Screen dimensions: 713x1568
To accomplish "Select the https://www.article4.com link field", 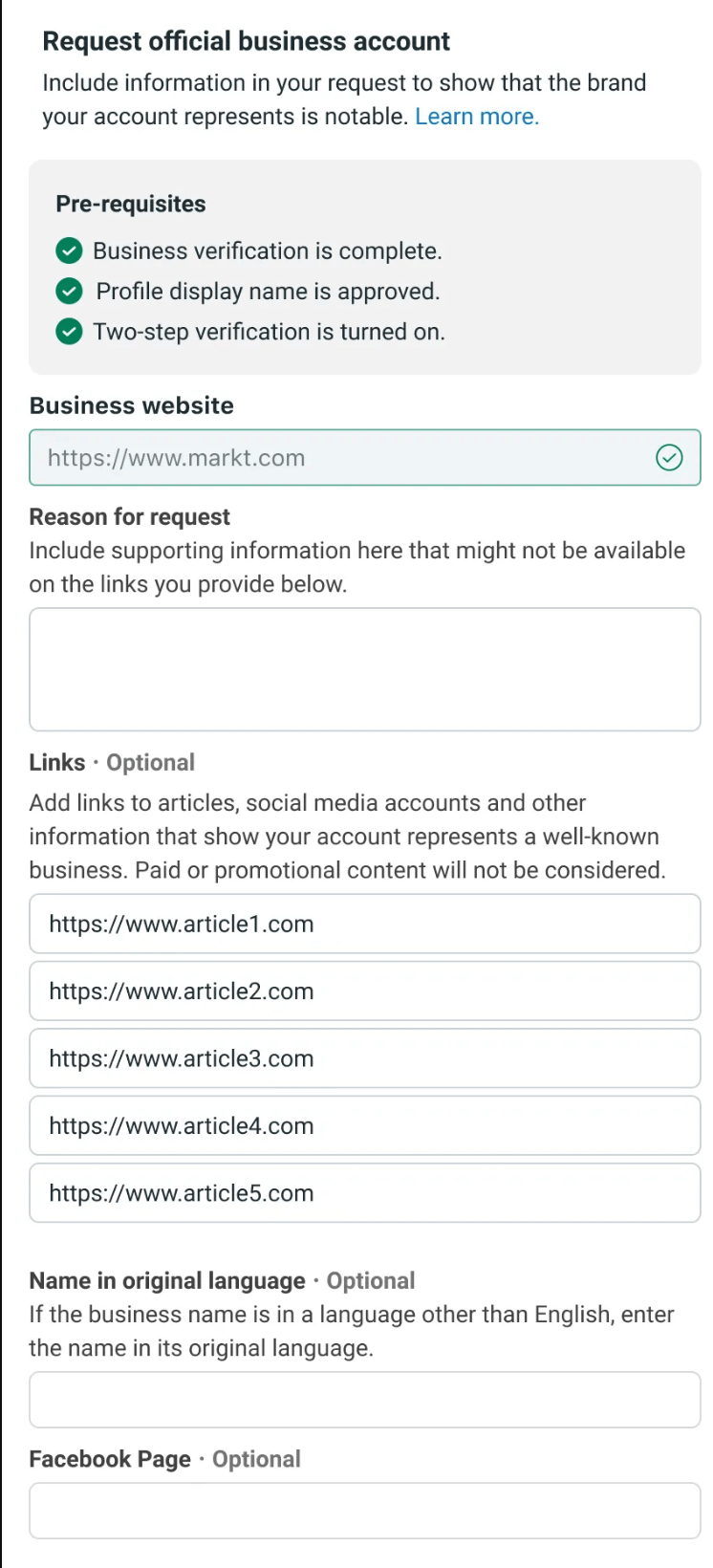I will [363, 1125].
